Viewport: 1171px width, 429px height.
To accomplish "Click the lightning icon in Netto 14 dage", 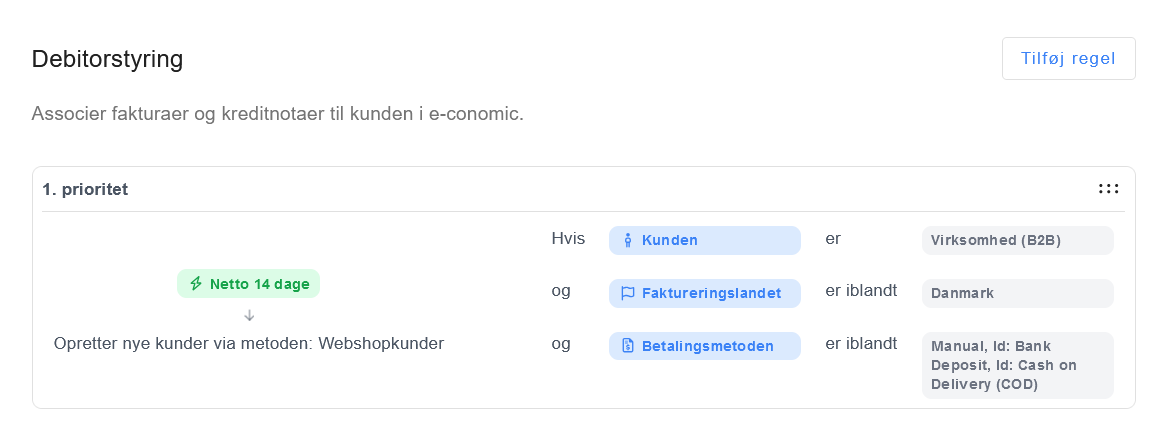I will coord(196,284).
